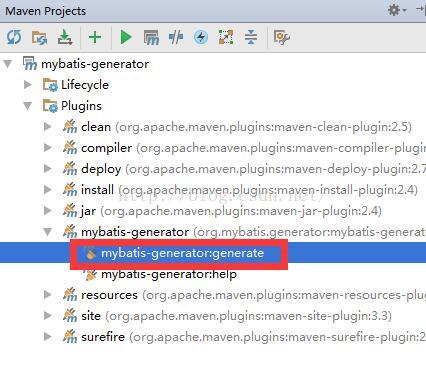This screenshot has width=426, height=369.
Task: Click the site plugin icon
Action: (x=70, y=315)
